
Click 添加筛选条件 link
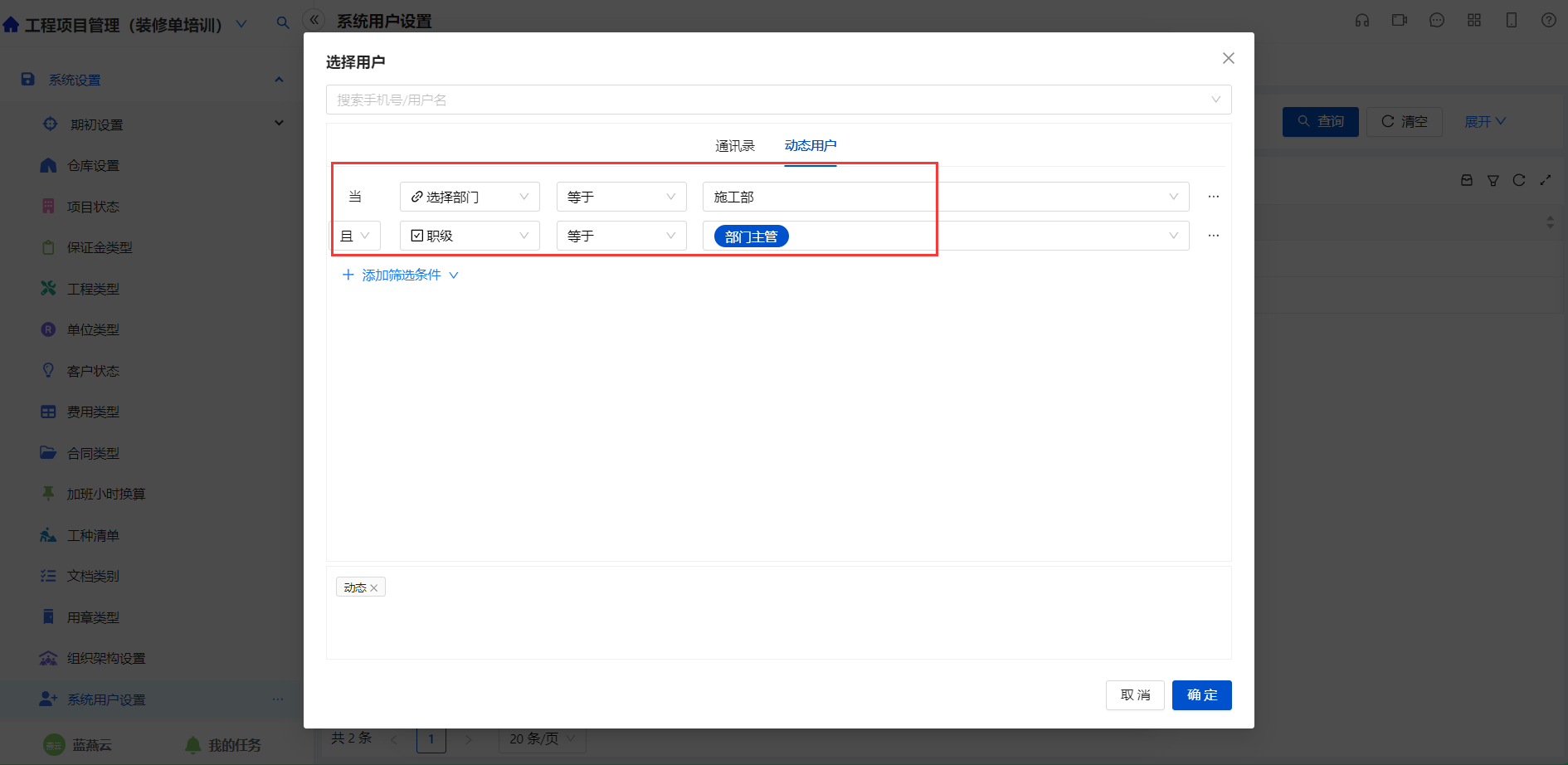[401, 275]
